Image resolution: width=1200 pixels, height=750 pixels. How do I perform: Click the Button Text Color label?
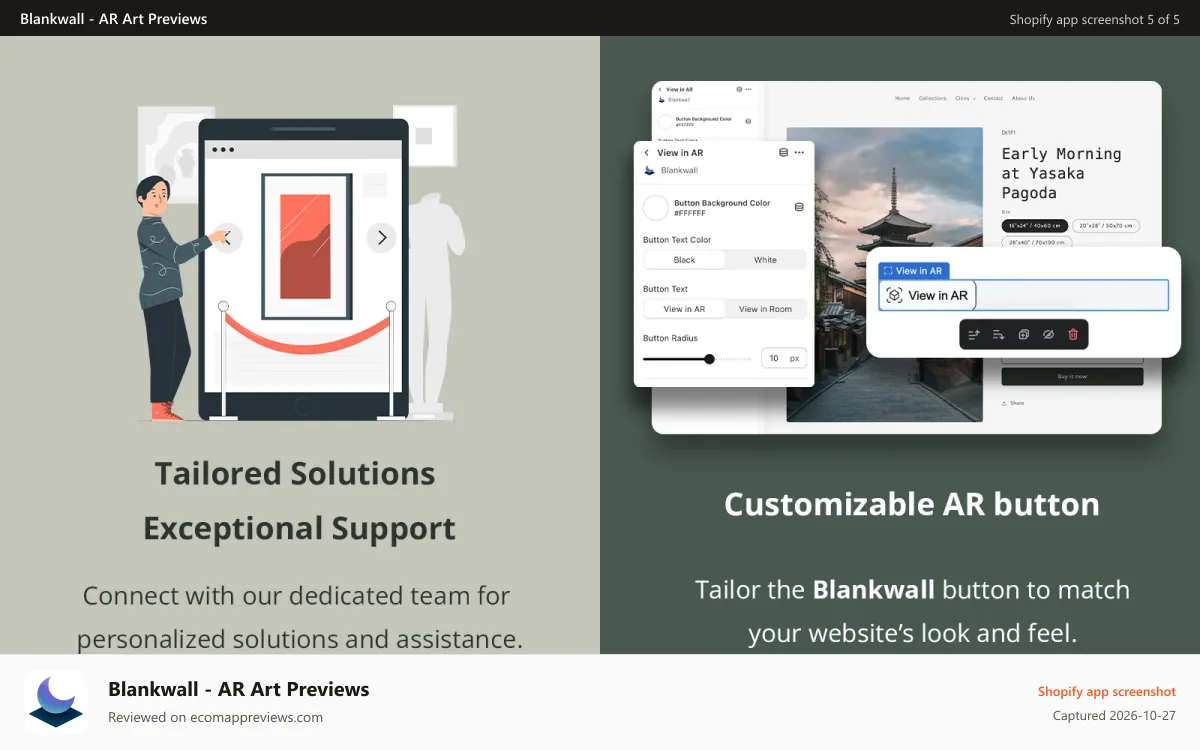coord(677,240)
